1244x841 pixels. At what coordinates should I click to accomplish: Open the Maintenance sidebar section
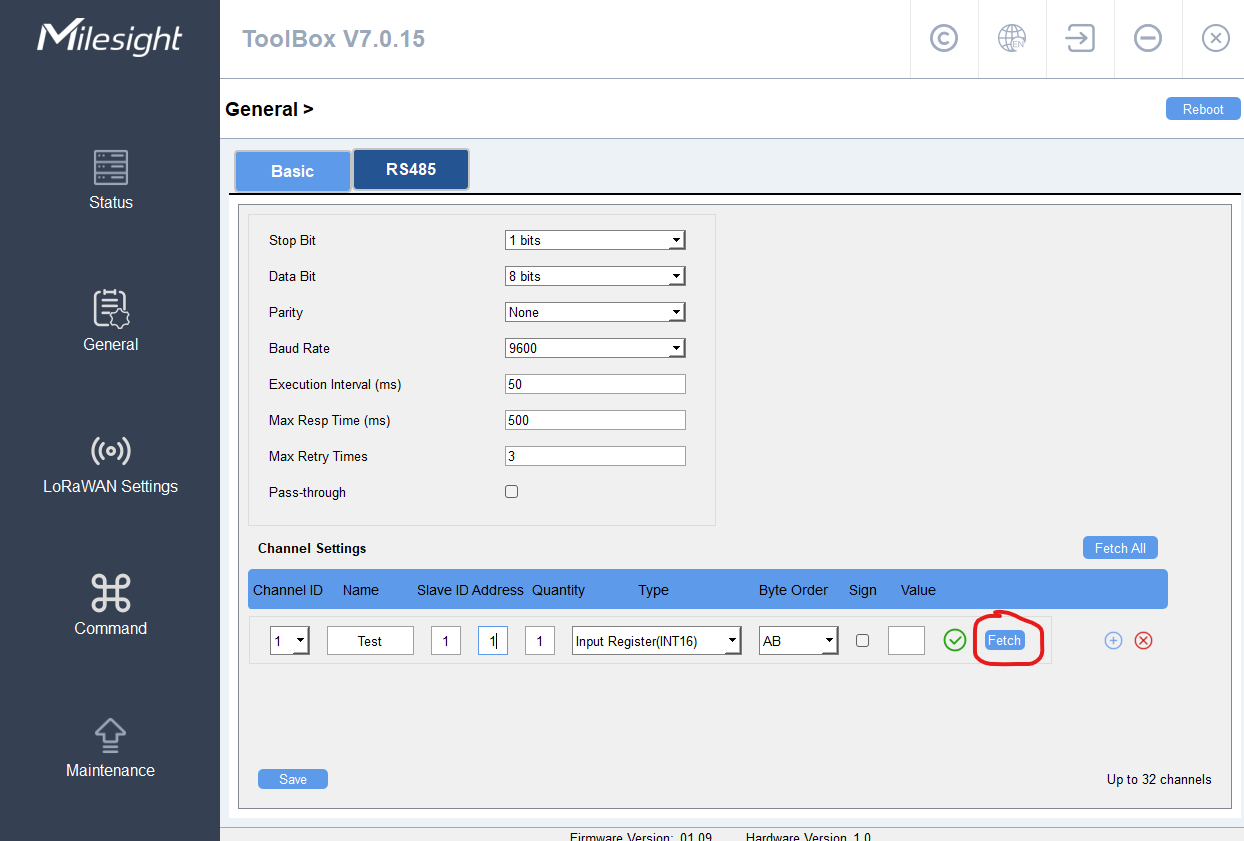click(110, 748)
